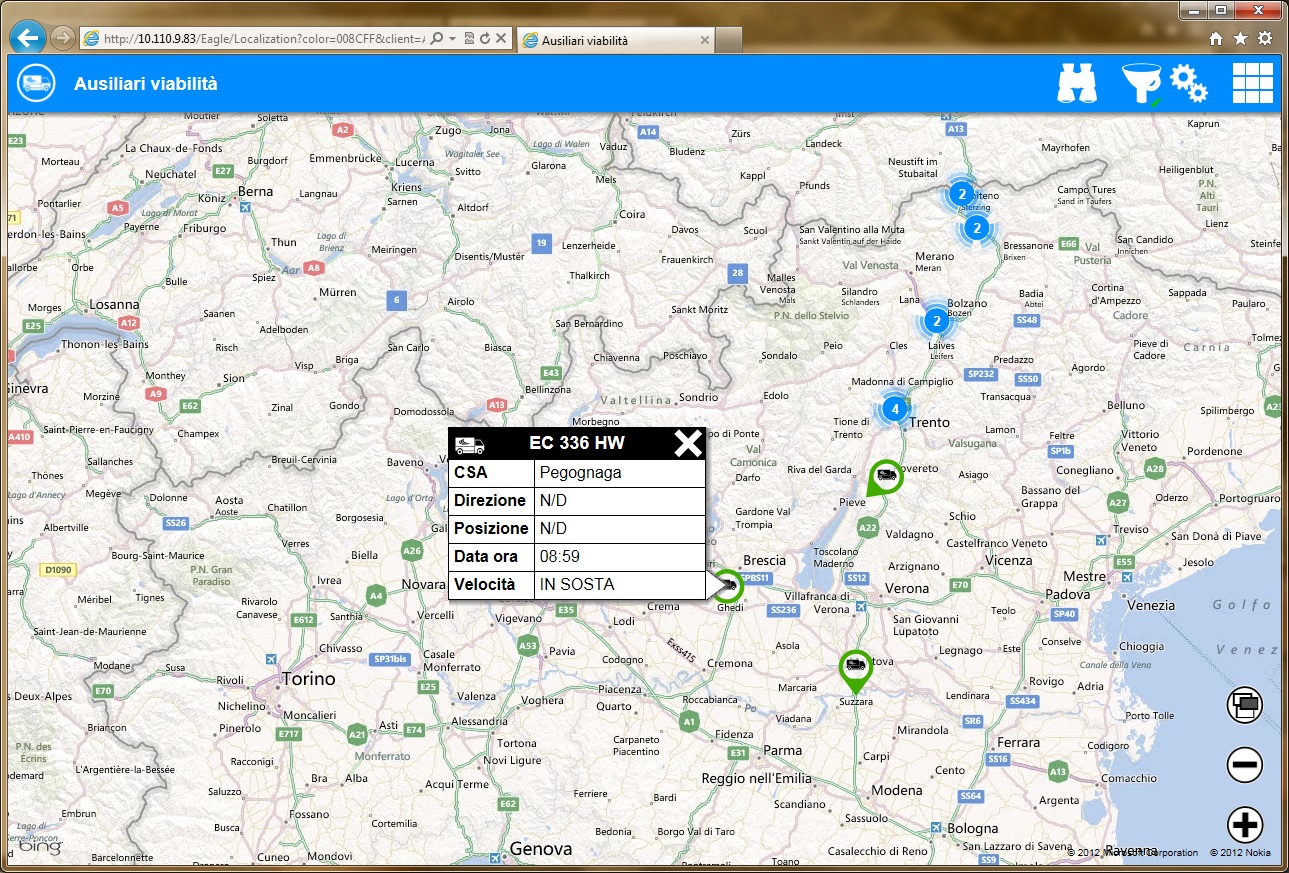Click the Berna city label on map
The image size is (1289, 873).
256,191
